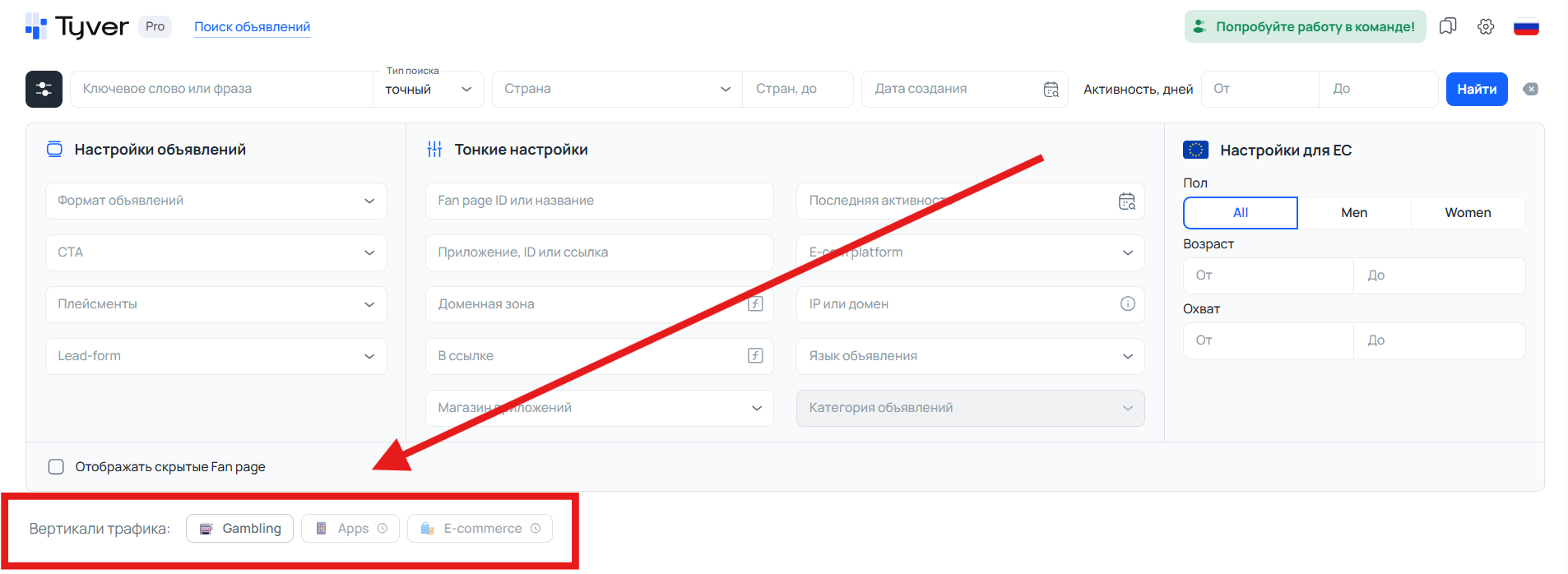
Task: Open the Категория объявлений dropdown
Action: 971,408
